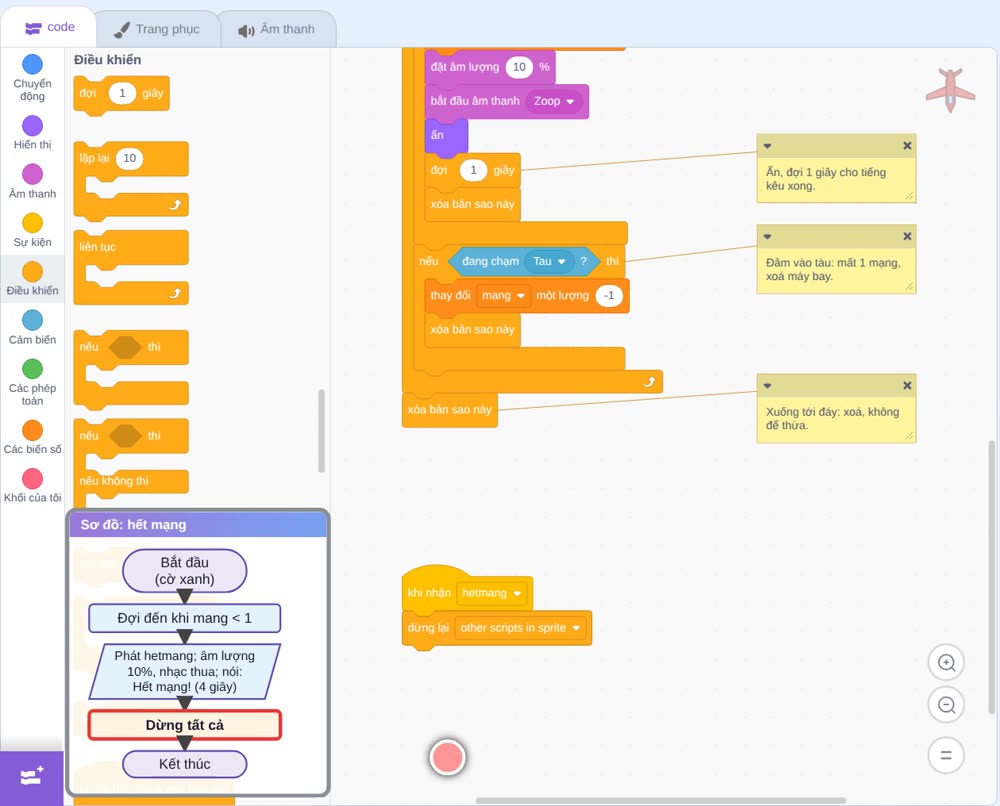Click the airplane sprite watermark

[x=950, y=91]
